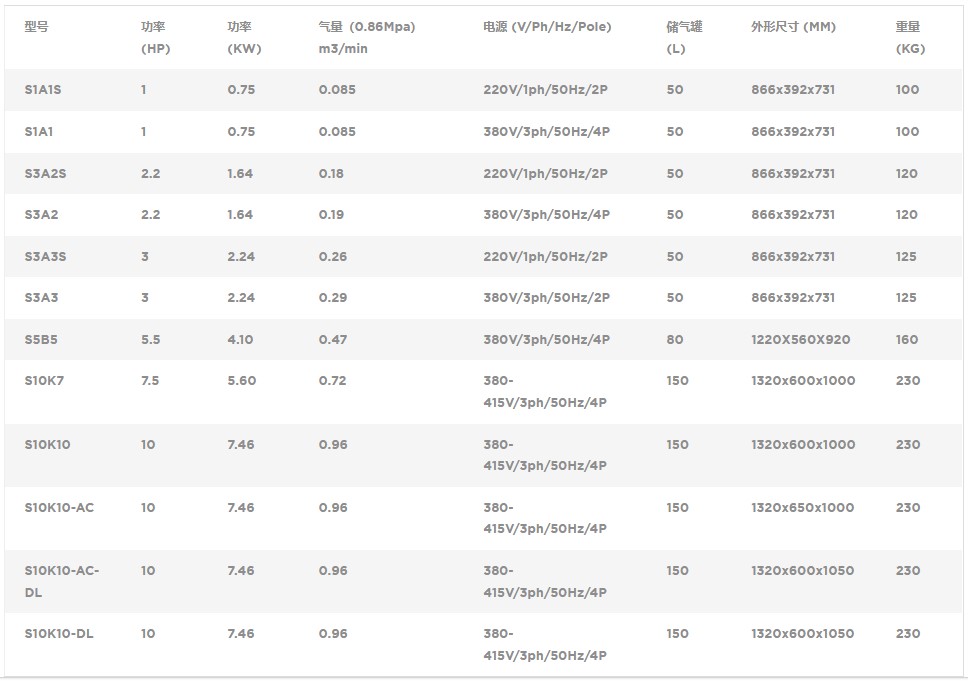The image size is (968, 681).
Task: Select the 80 tank capacity cell
Action: [x=675, y=340]
